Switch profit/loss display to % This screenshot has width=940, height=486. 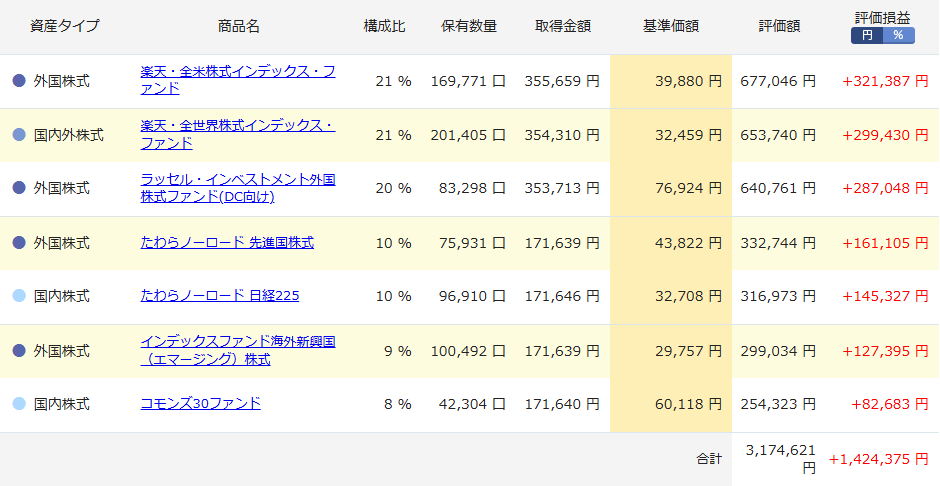(898, 35)
